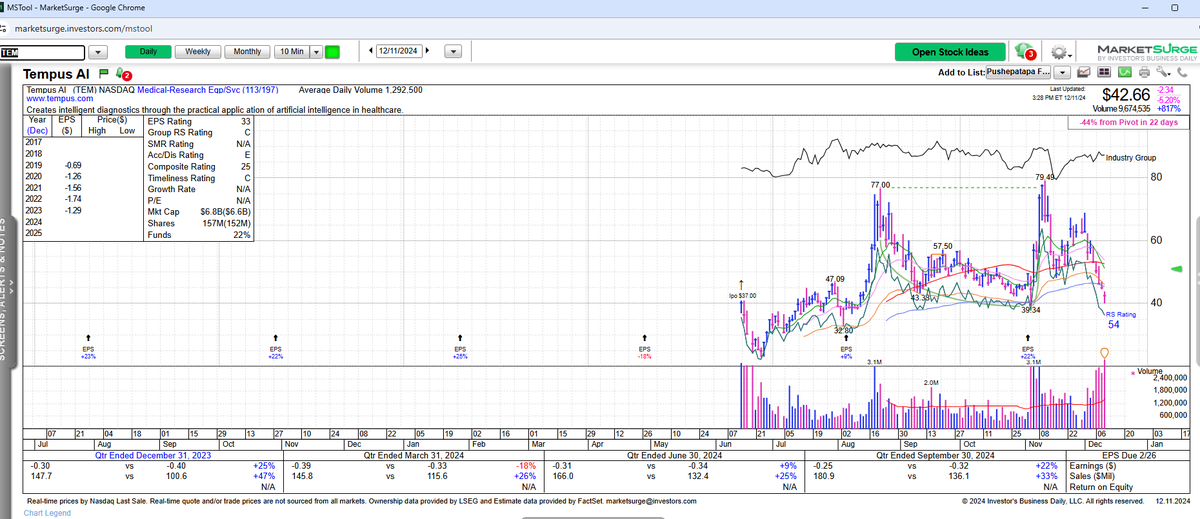Click the 79.49 peak price label
Viewport: 1200px width, 519px height.
point(1045,177)
